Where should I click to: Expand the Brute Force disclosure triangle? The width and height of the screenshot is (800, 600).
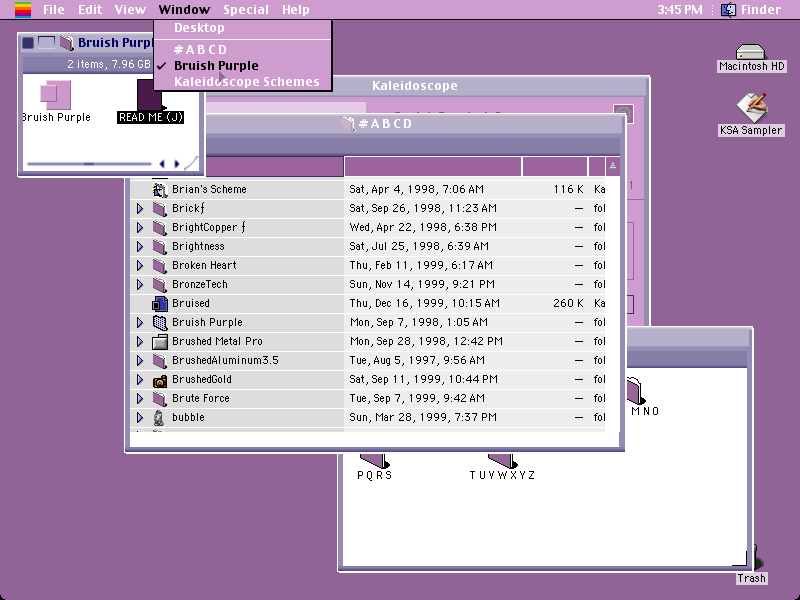point(140,398)
